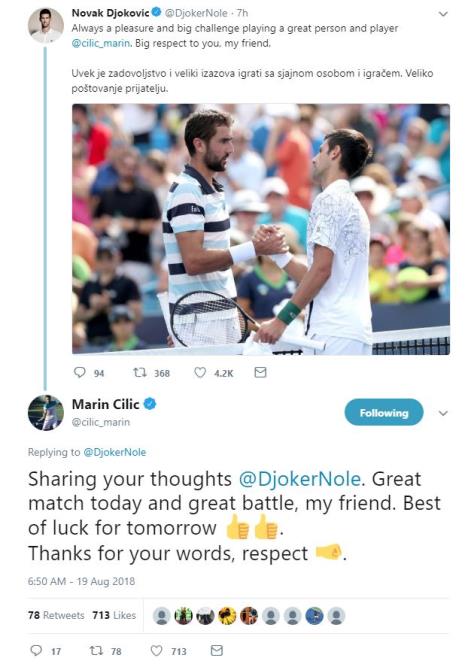Open the @cilic_marin mention in Djokovic's tweet
The image size is (468, 670).
100,44
